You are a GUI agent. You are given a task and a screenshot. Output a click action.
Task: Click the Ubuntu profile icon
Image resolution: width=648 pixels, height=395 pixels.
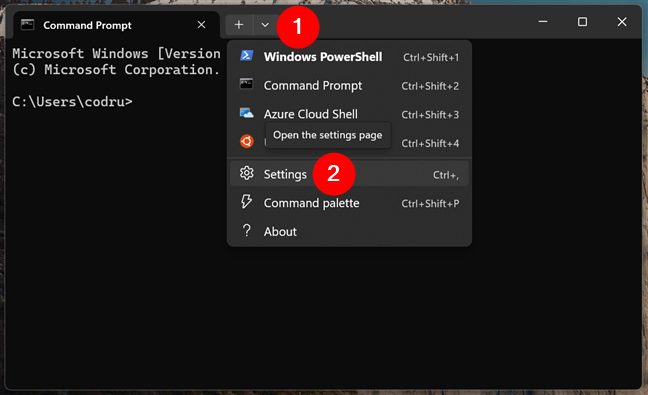click(247, 141)
